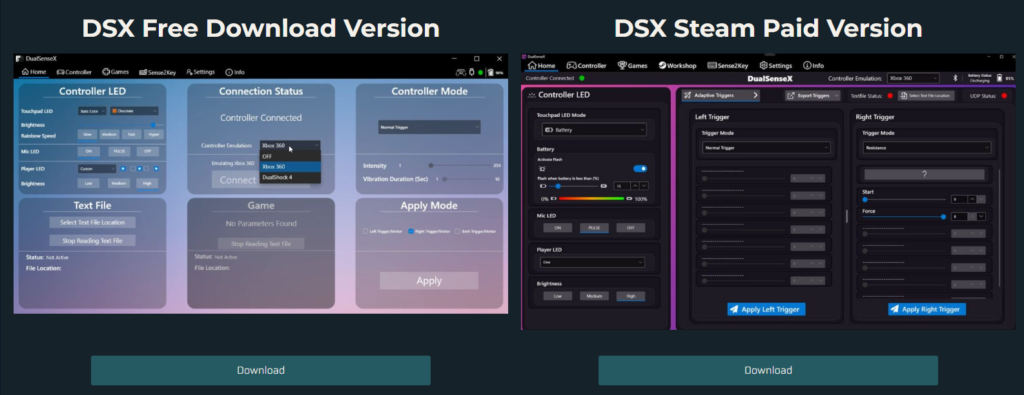This screenshot has width=1024, height=395.
Task: Click green Controller Connected indicator in paid version
Action: [581, 78]
